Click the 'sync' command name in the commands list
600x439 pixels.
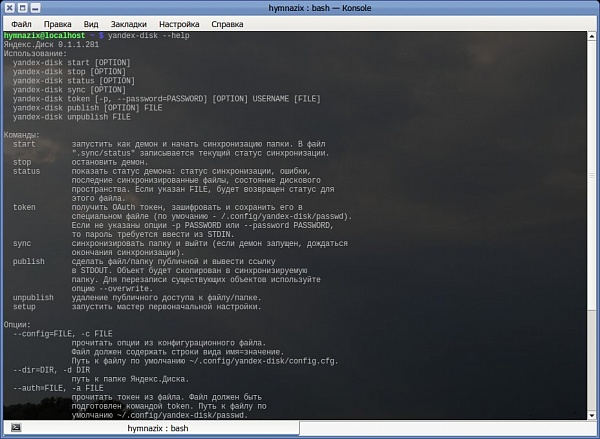click(x=22, y=244)
